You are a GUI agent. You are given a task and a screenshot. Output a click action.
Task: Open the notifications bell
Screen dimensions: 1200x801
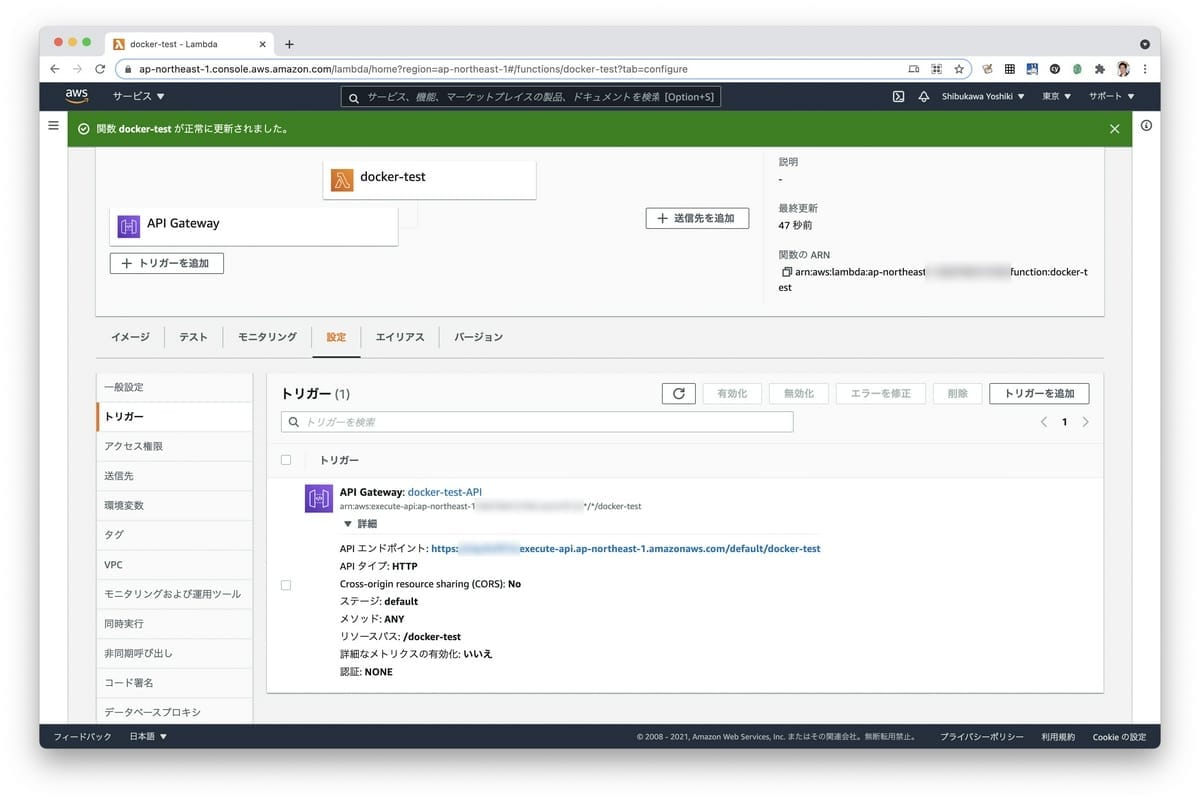[923, 96]
